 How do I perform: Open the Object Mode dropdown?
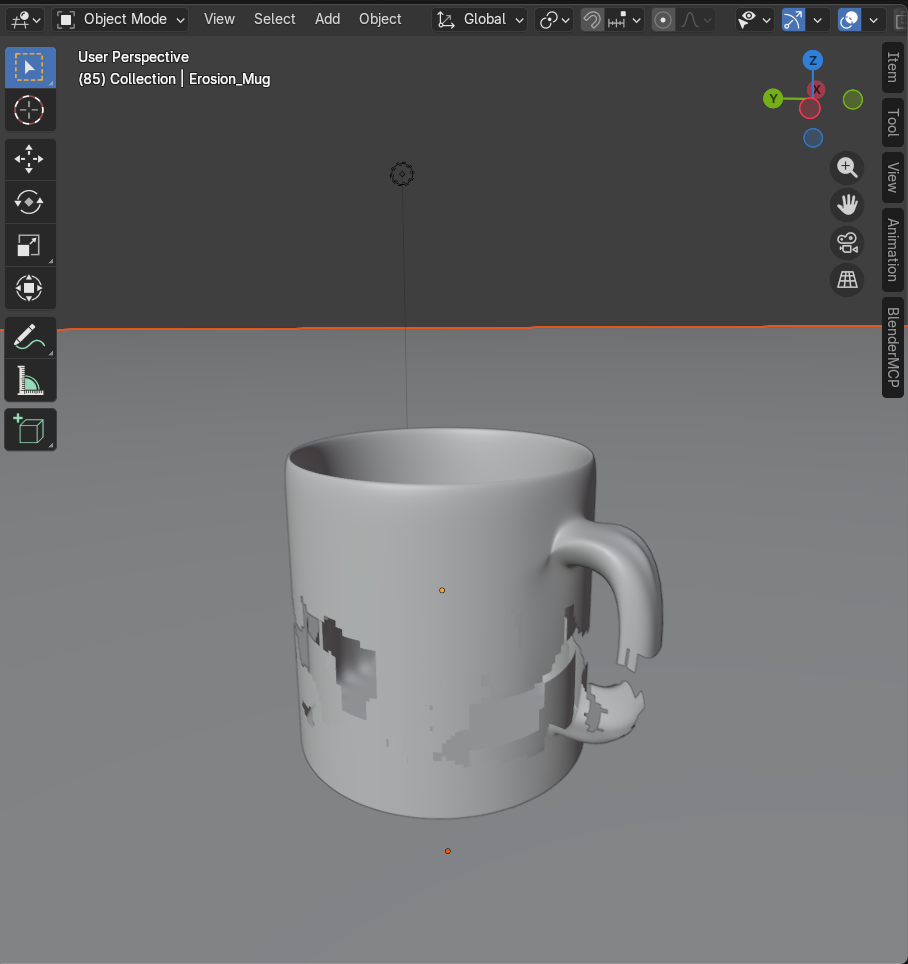(x=120, y=19)
